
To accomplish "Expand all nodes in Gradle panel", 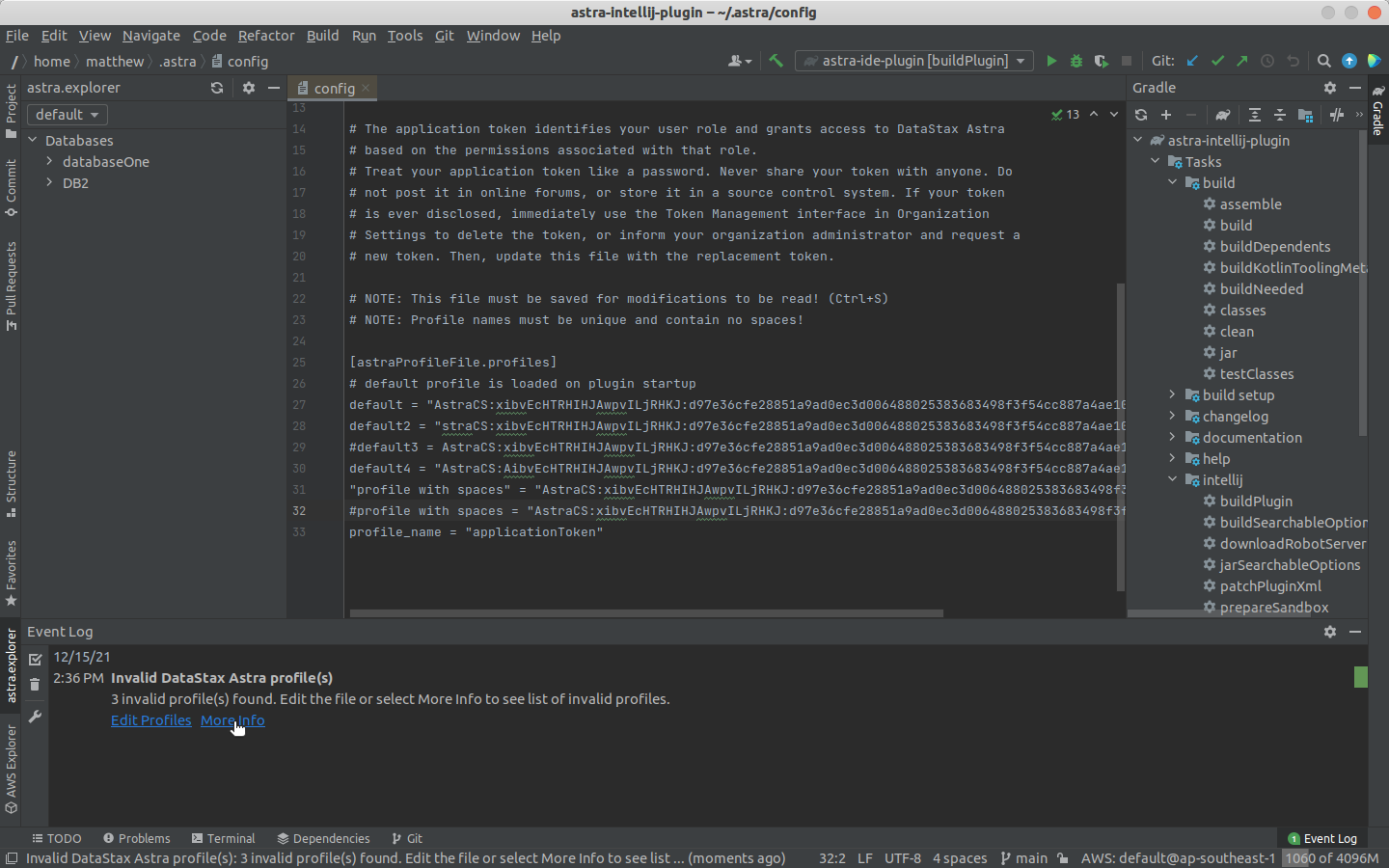I will (x=1255, y=115).
